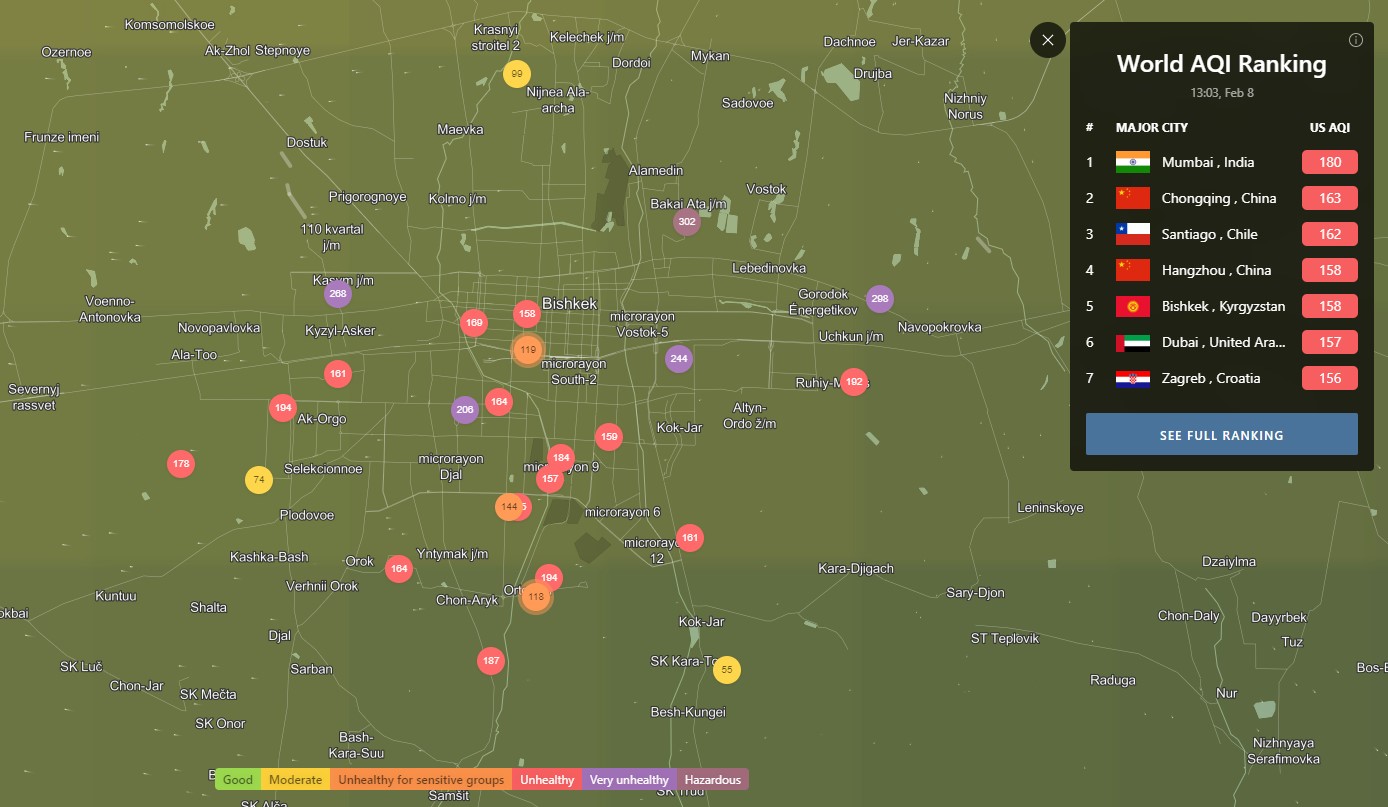Click the yellow 99 station marker

(x=517, y=74)
